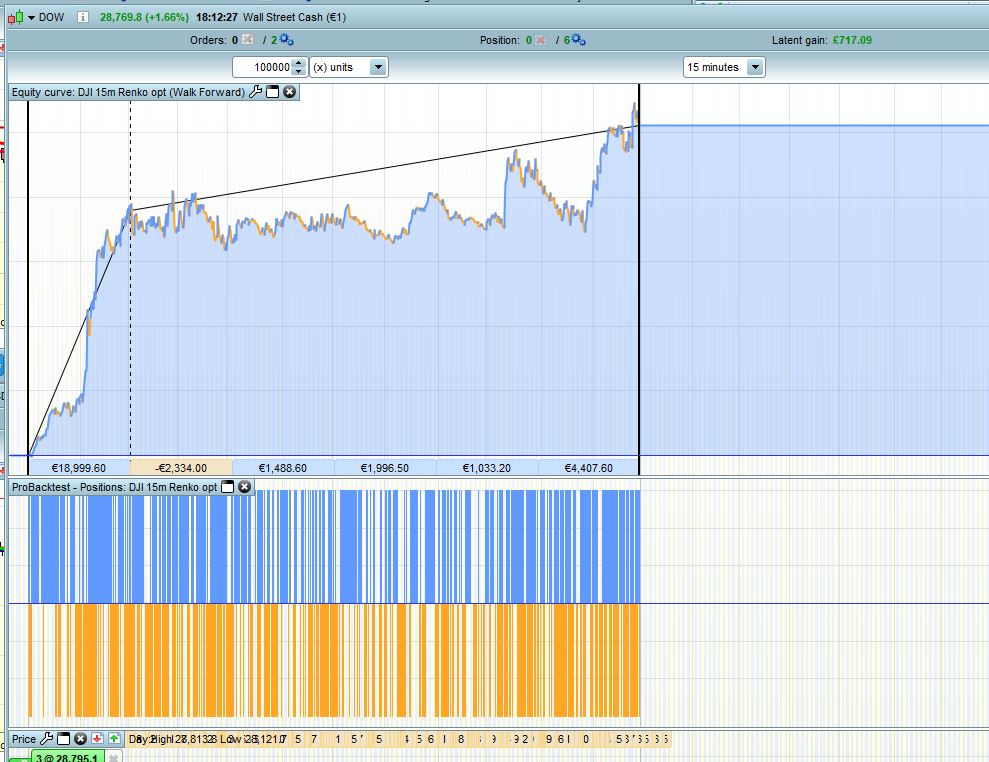Screen dimensions: 989x762
Task: Click the red down arrow in Price panel
Action: pyautogui.click(x=97, y=739)
